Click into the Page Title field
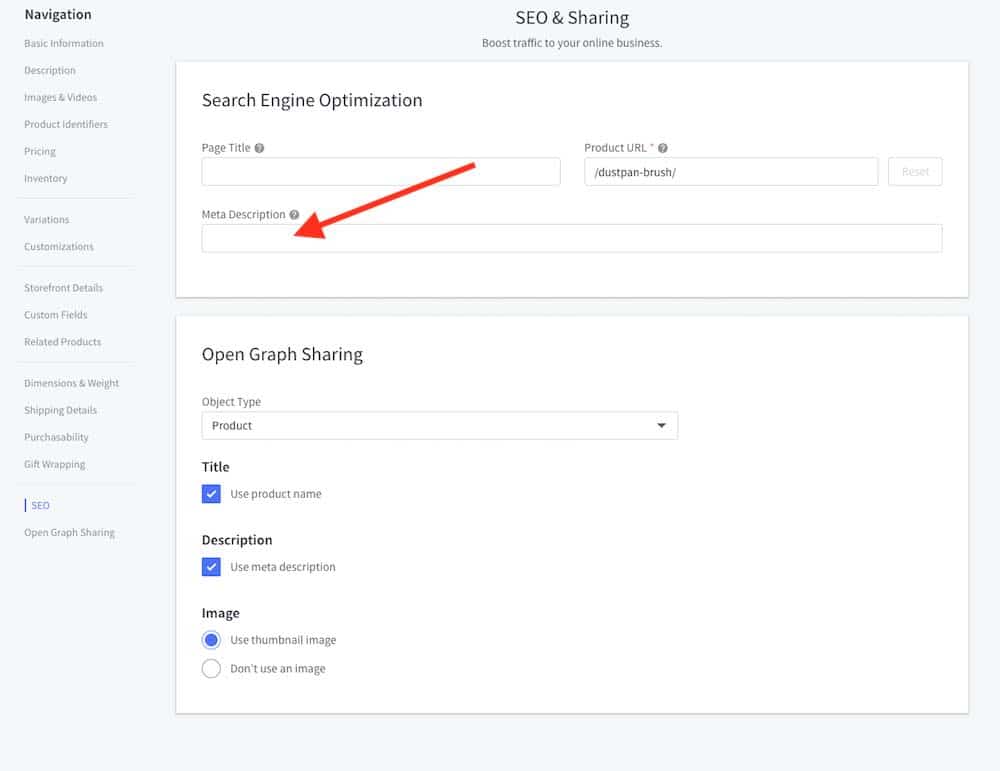Screen dimensions: 1000x771 pyautogui.click(x=380, y=172)
